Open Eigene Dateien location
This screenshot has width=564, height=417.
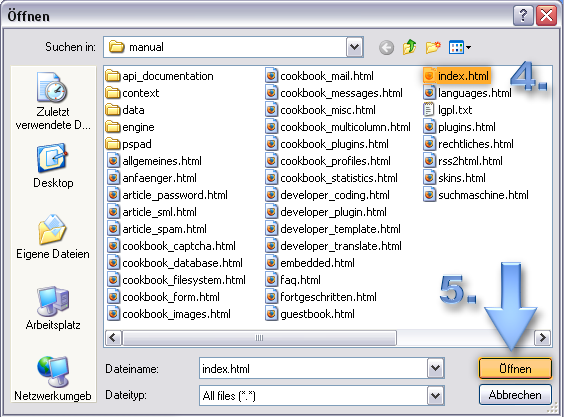coord(53,237)
